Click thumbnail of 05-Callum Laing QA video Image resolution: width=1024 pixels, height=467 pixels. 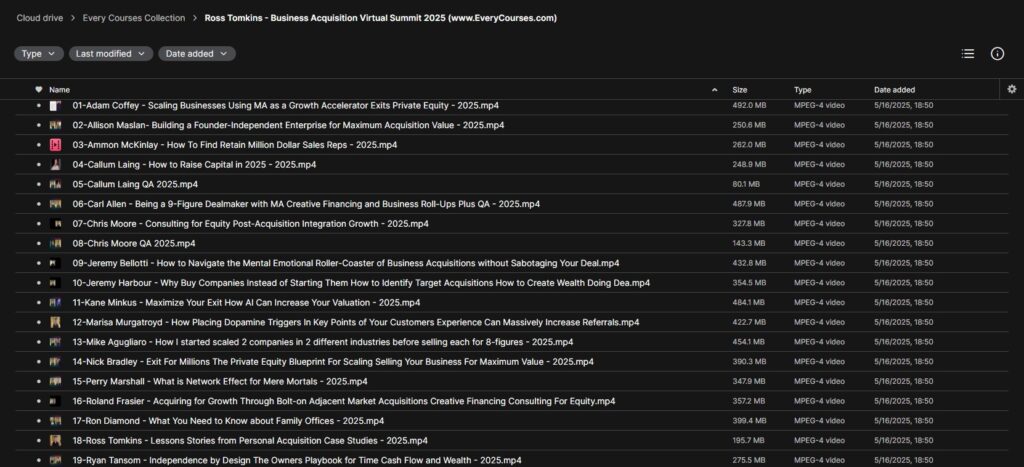[x=56, y=184]
